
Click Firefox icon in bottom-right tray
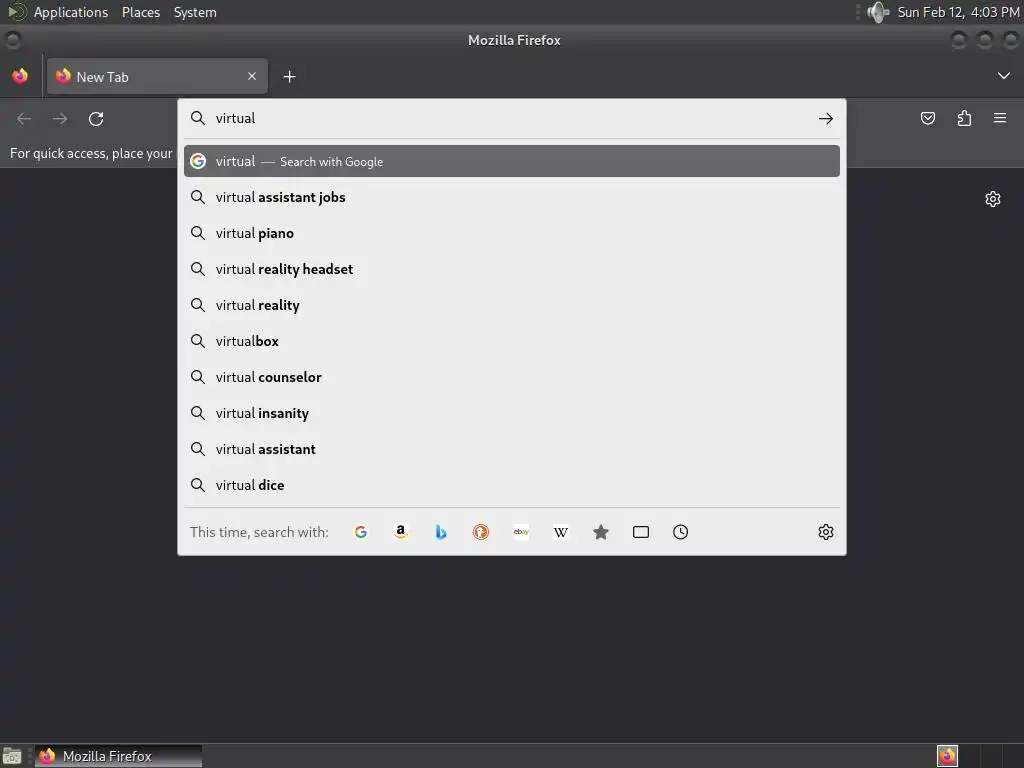pyautogui.click(x=947, y=756)
